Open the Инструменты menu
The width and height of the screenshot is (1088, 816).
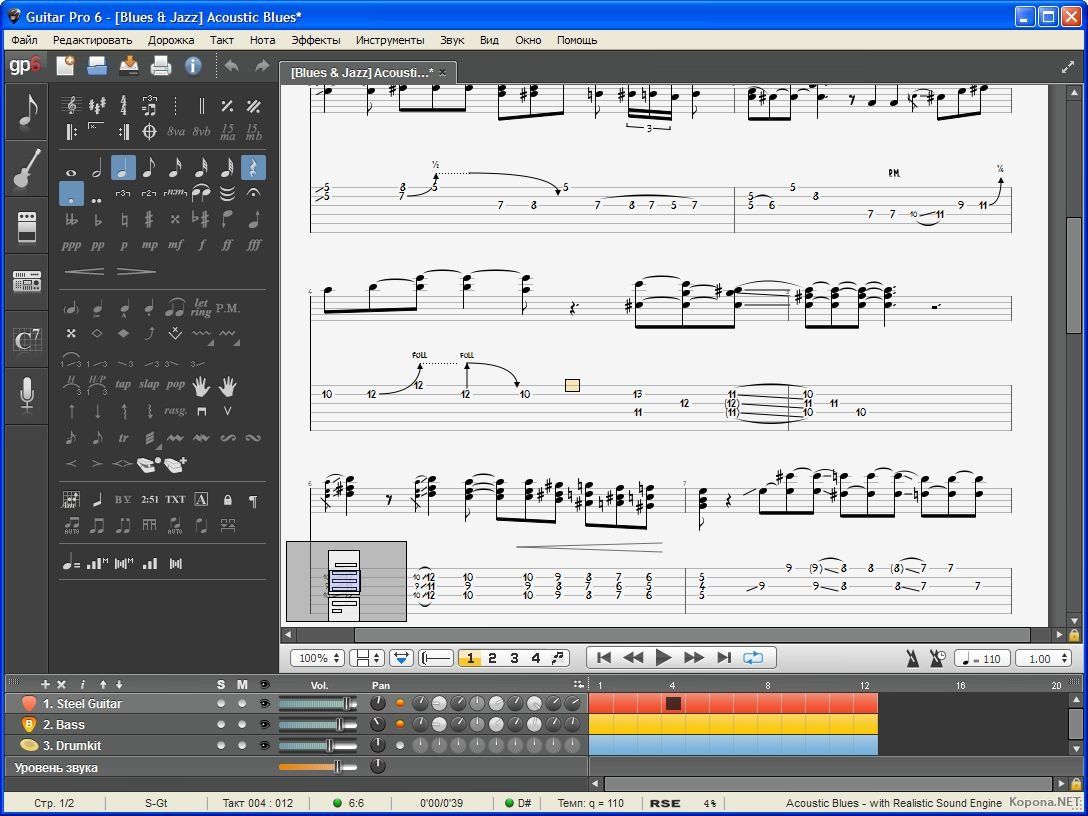tap(390, 40)
